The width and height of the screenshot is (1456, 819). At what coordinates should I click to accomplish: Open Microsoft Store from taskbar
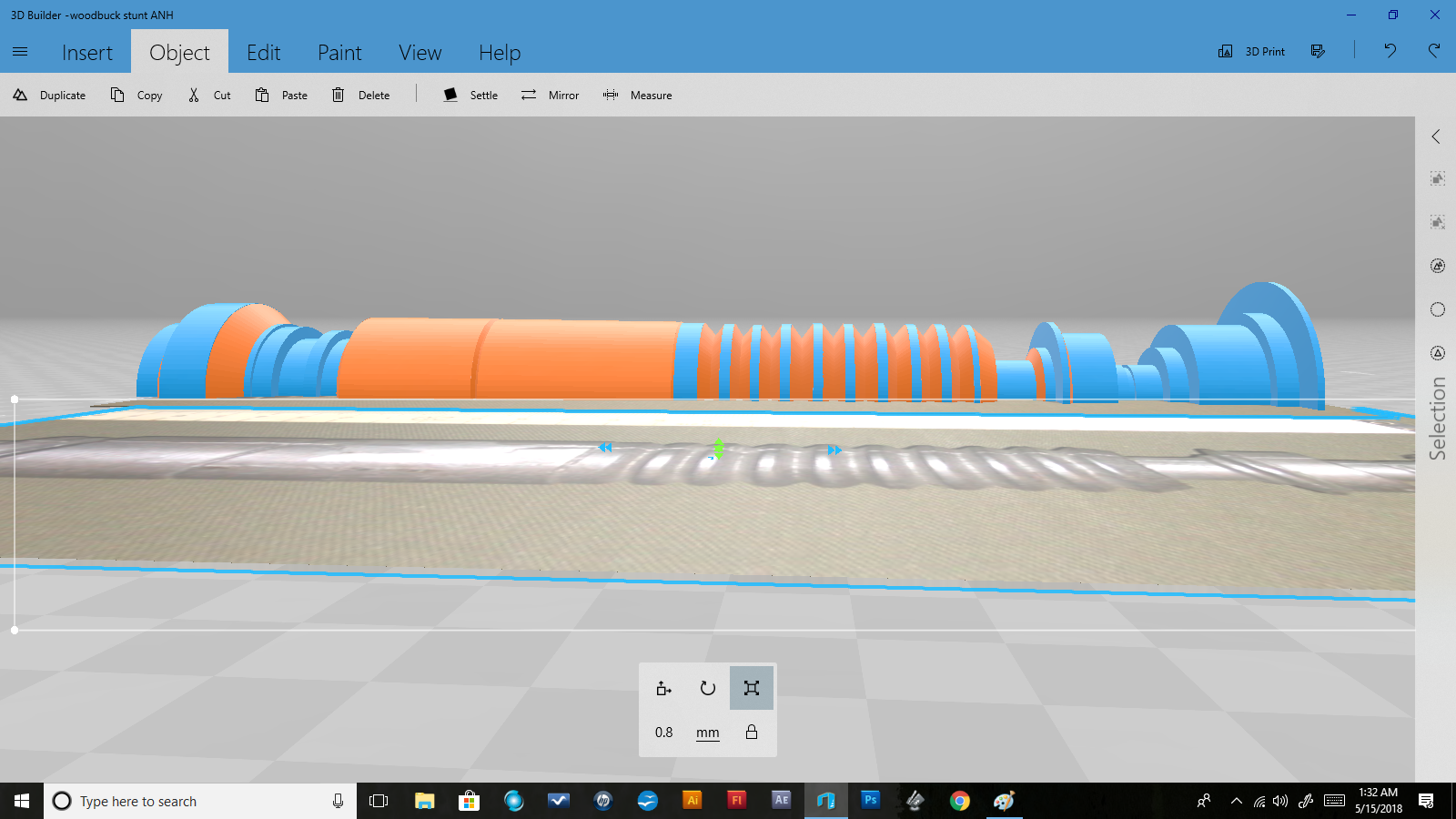tap(469, 801)
